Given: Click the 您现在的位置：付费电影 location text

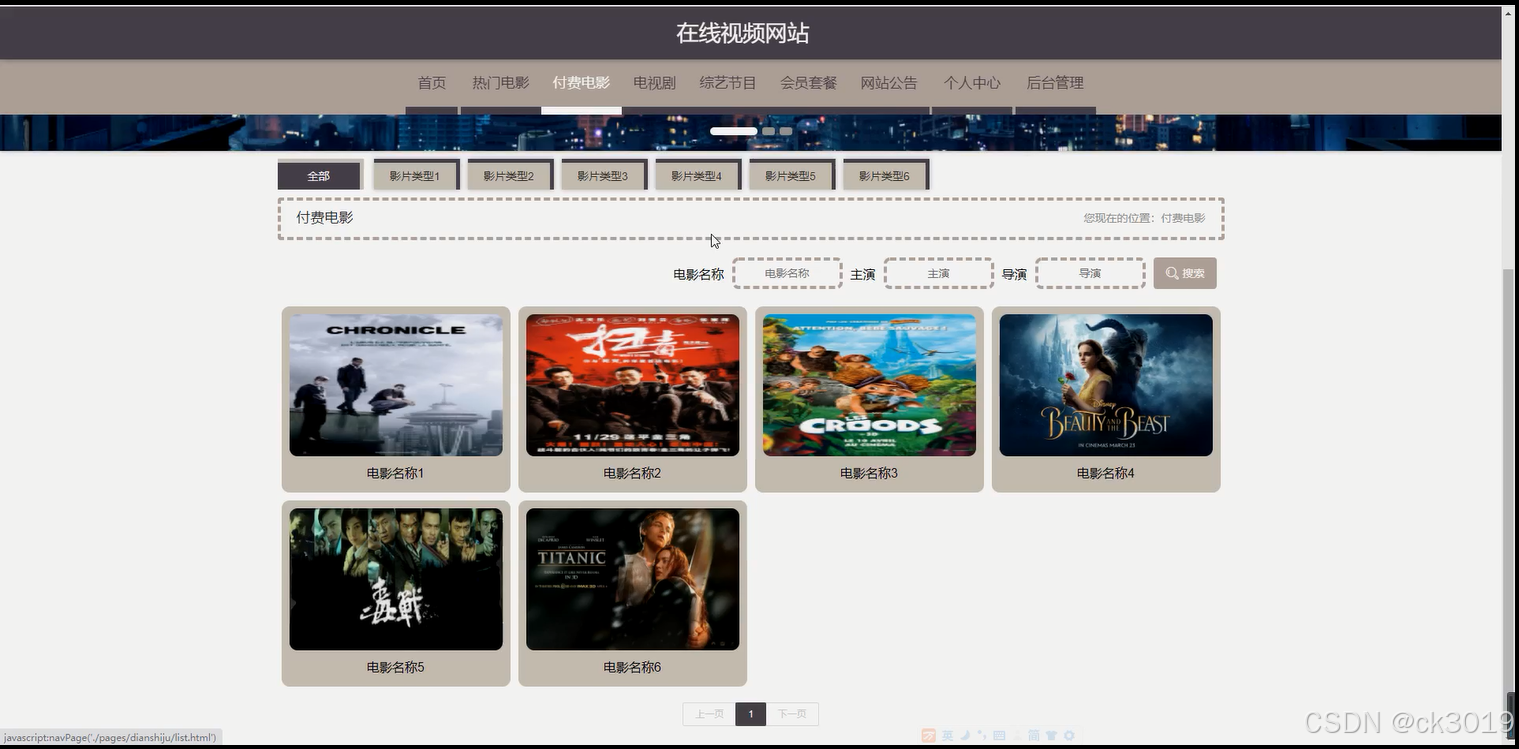Looking at the screenshot, I should point(1144,218).
